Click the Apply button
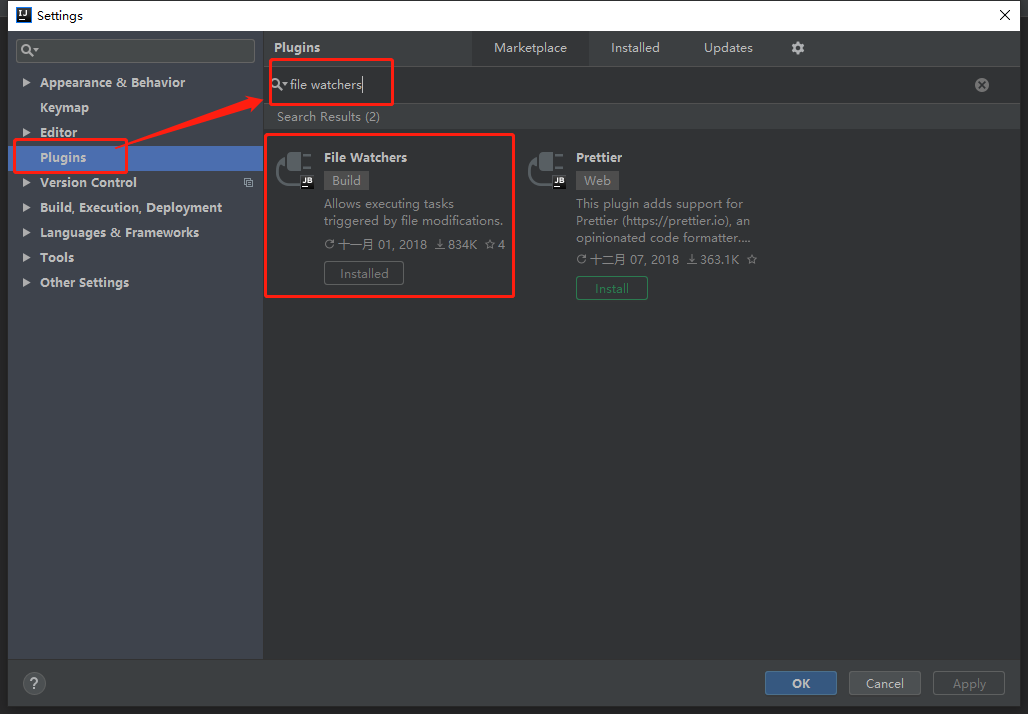Image resolution: width=1028 pixels, height=714 pixels. pos(969,683)
